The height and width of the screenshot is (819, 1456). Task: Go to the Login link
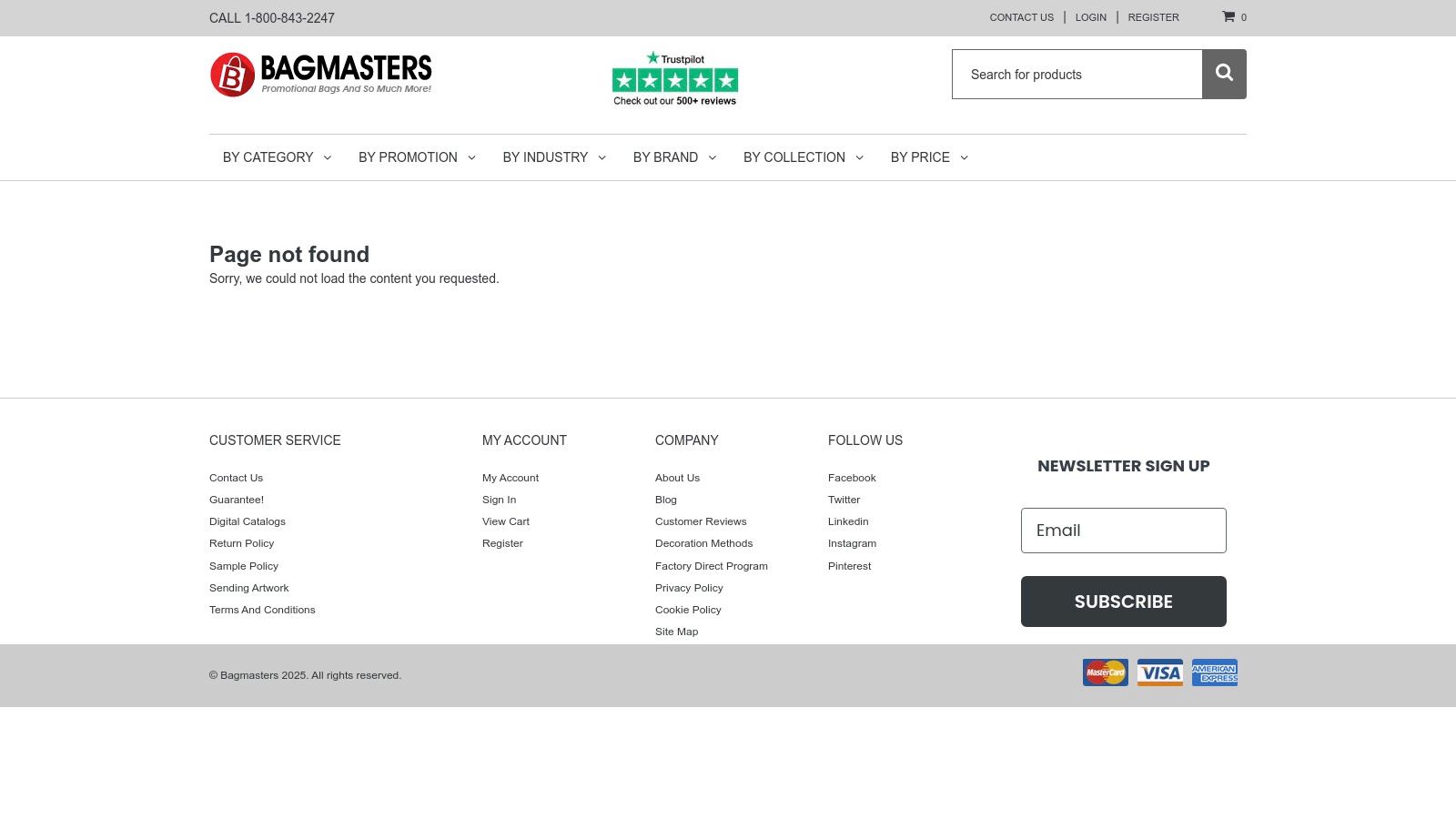pos(1090,17)
